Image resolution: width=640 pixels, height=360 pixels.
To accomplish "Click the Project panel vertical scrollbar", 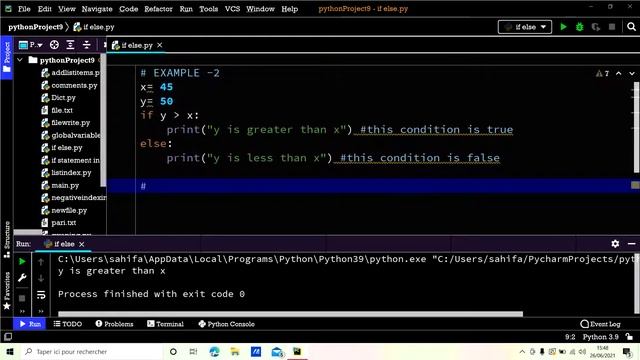I will pos(103,120).
